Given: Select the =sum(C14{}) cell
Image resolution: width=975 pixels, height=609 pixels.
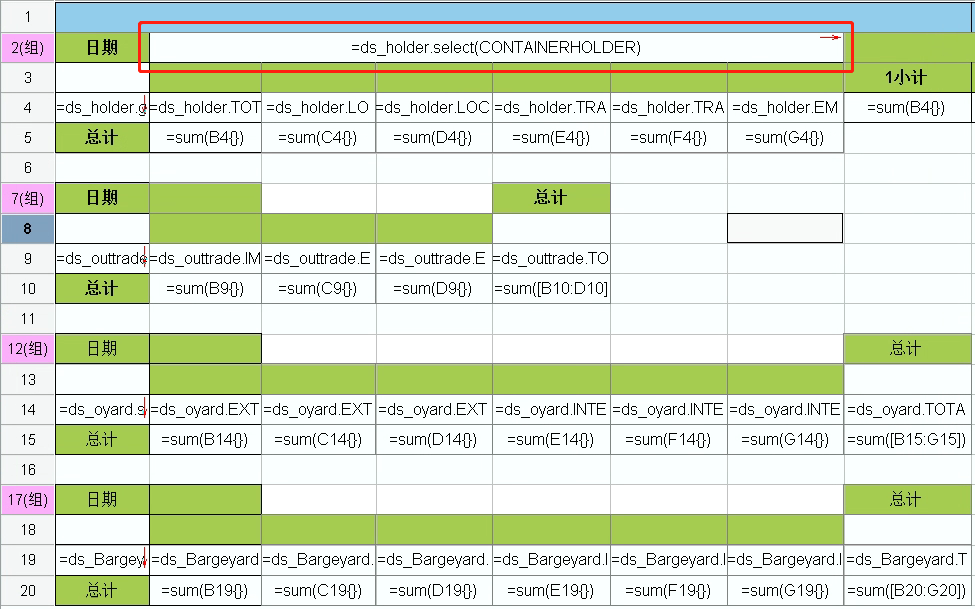Looking at the screenshot, I should point(318,440).
